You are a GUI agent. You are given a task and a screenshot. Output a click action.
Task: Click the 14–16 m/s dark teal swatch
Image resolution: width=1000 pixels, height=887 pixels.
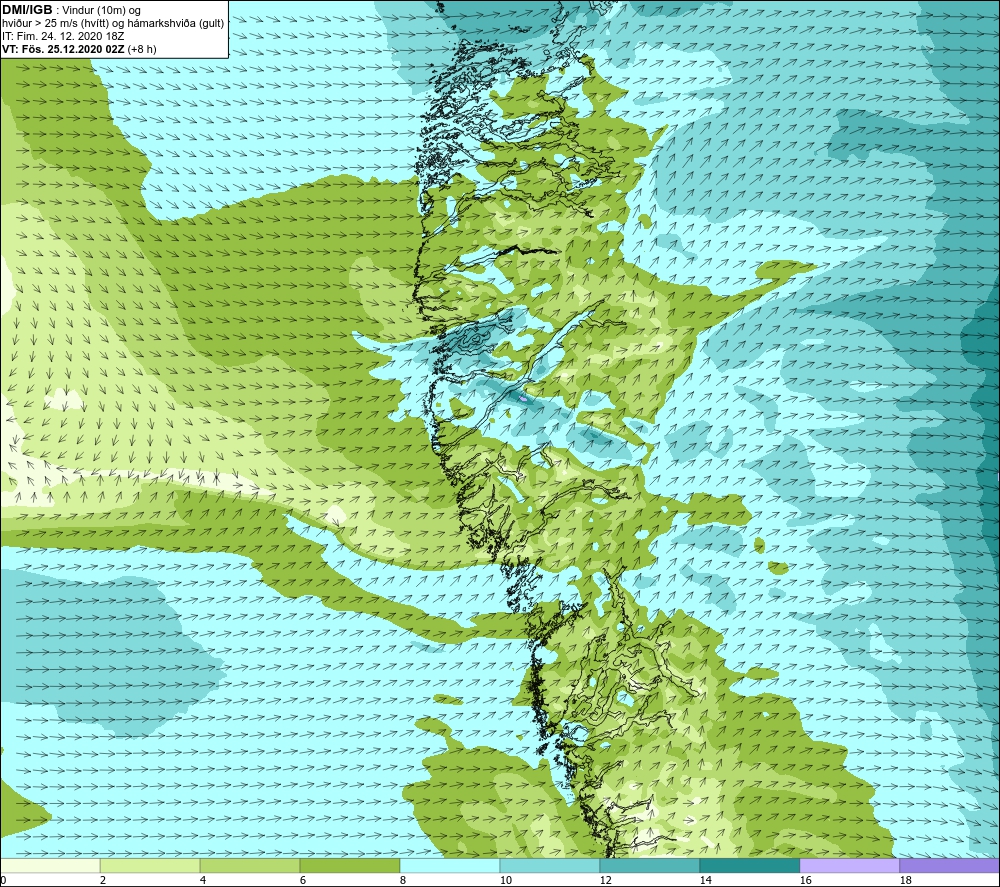749,865
